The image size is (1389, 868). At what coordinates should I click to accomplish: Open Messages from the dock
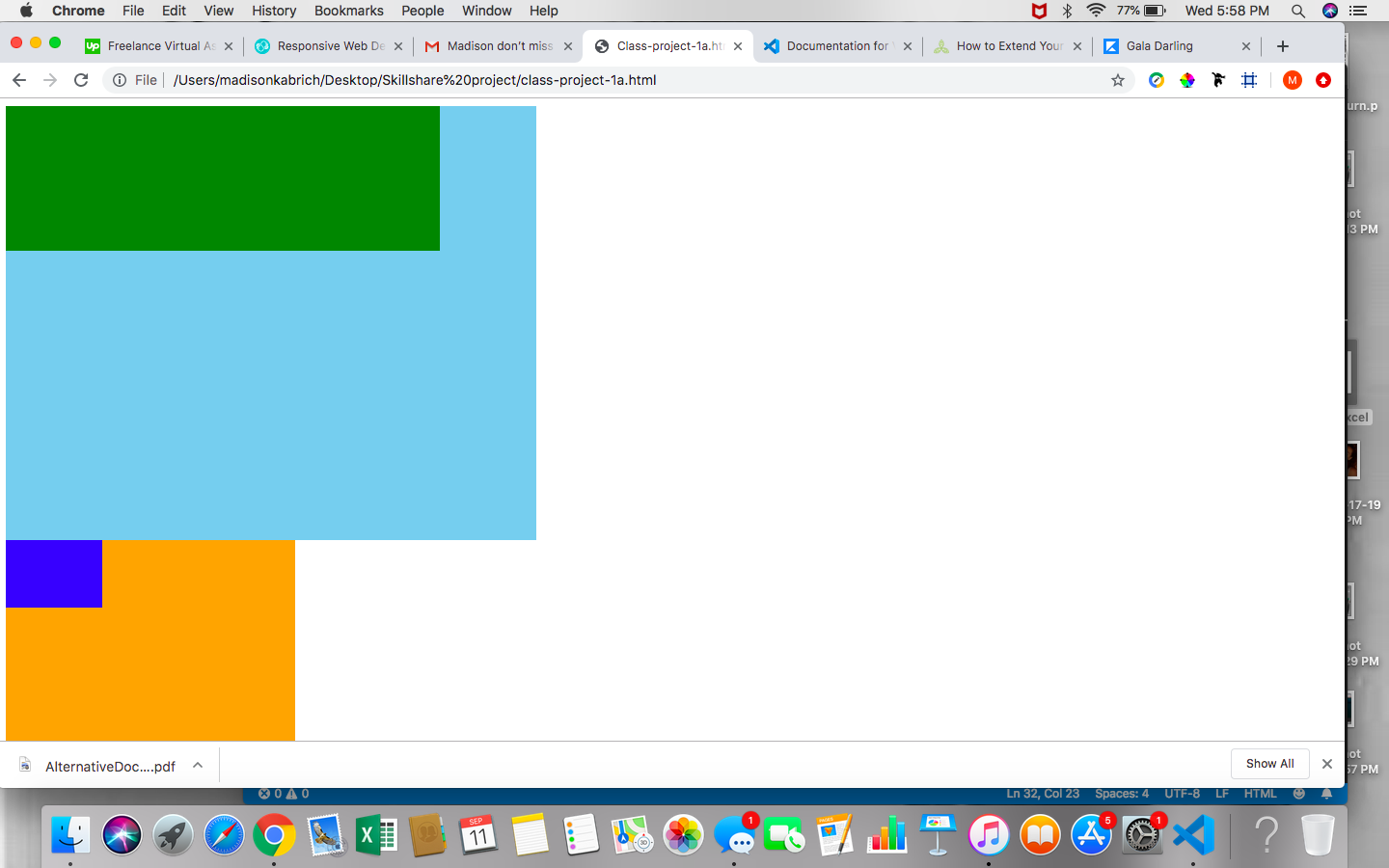(735, 835)
